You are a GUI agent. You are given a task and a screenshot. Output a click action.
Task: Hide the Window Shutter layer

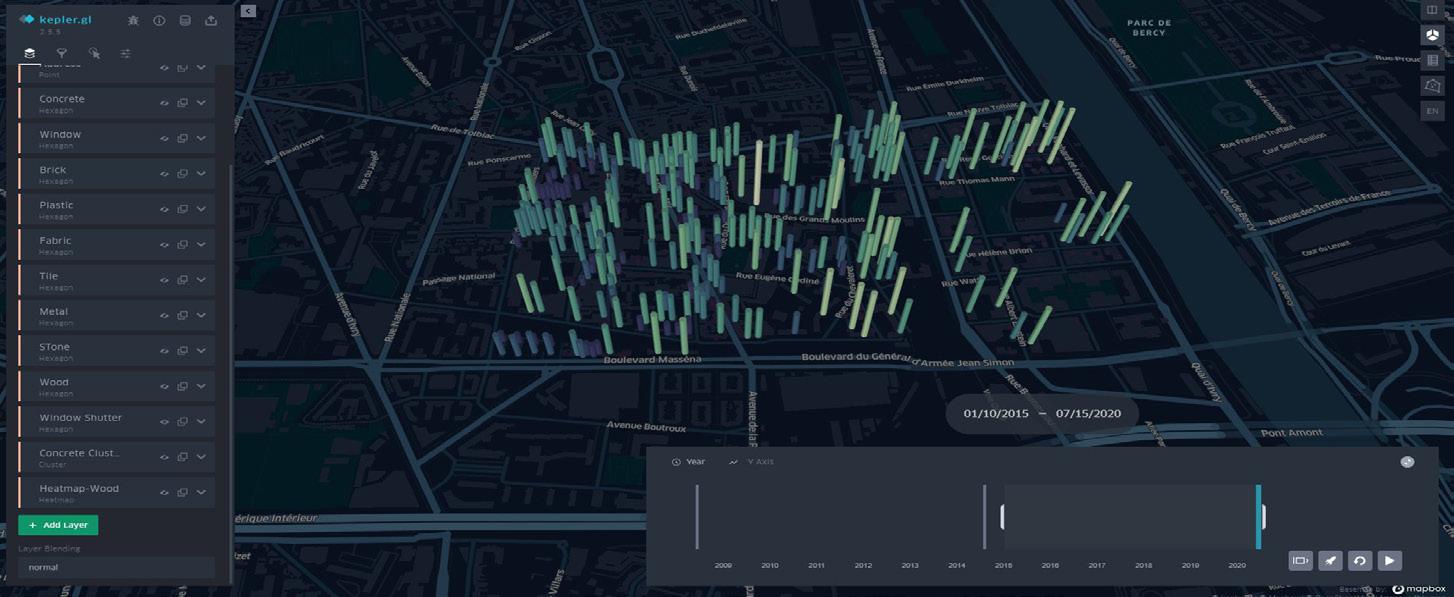point(164,421)
